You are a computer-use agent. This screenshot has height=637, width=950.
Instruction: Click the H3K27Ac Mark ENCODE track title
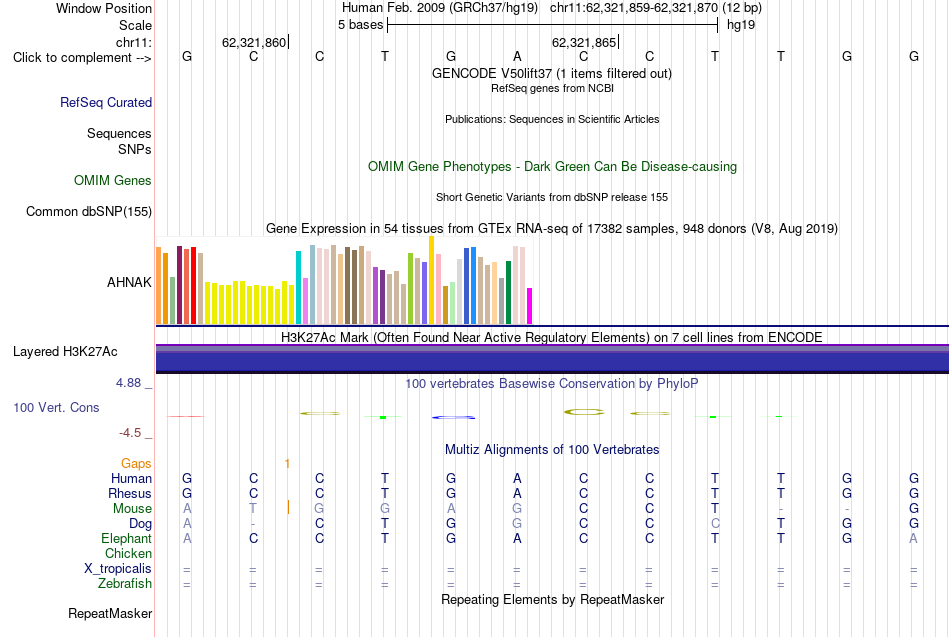[x=552, y=338]
